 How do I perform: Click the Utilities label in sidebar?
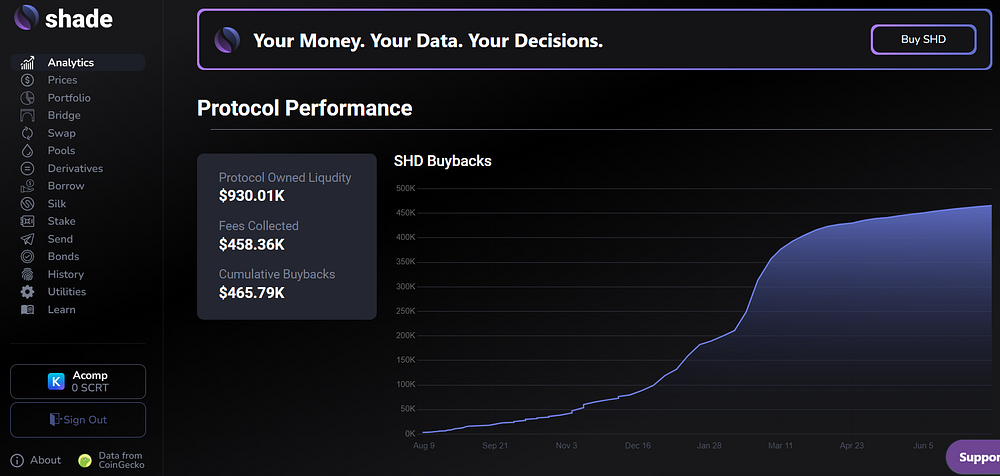click(66, 292)
